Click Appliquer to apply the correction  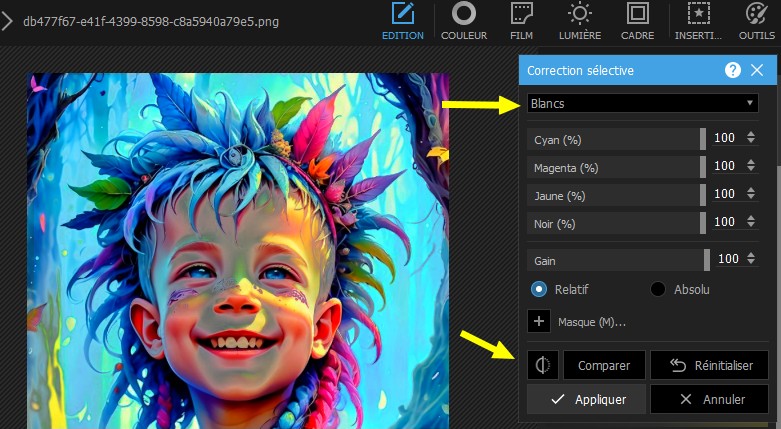pos(586,399)
